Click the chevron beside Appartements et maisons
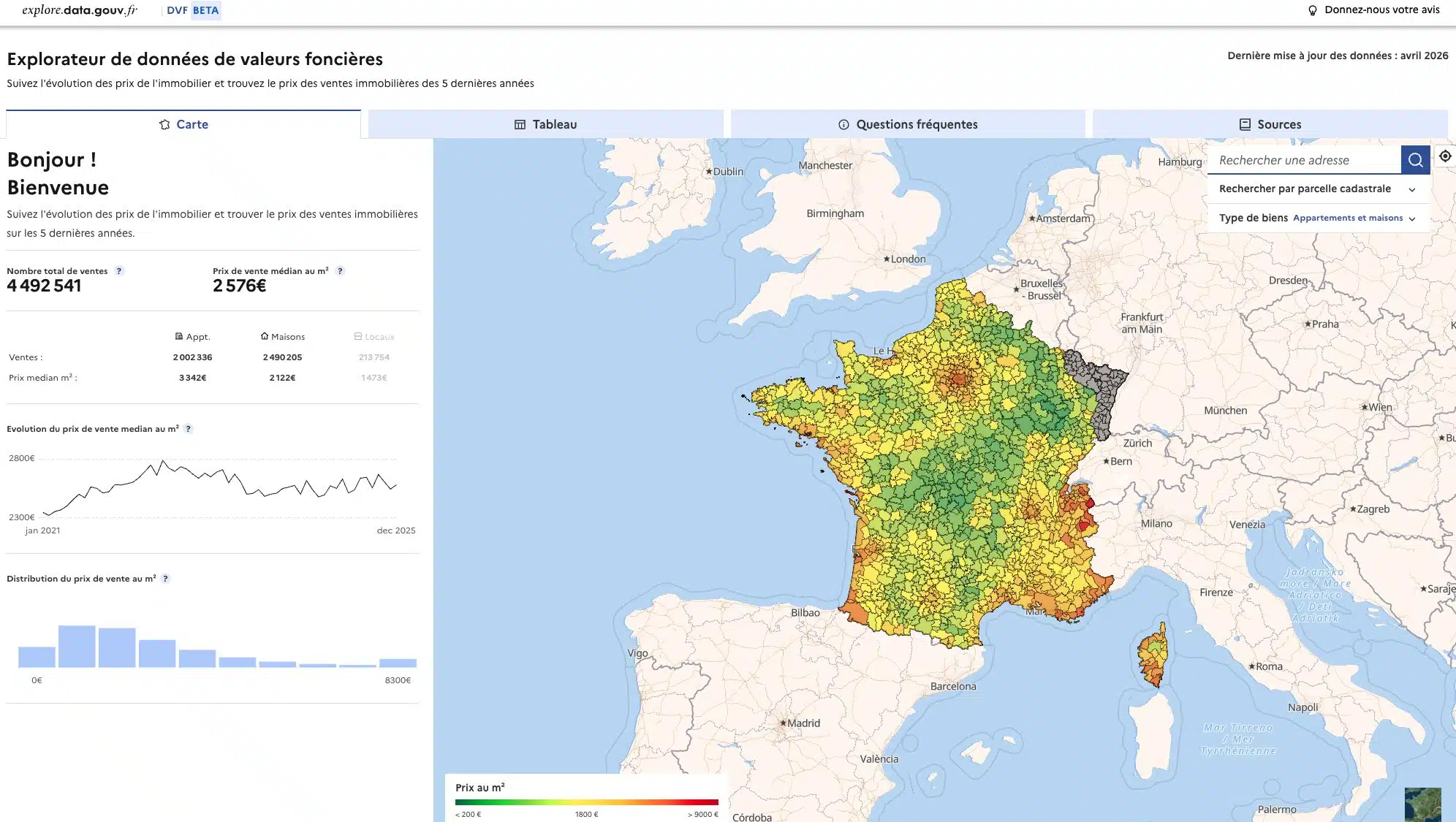1456x822 pixels. [1412, 218]
